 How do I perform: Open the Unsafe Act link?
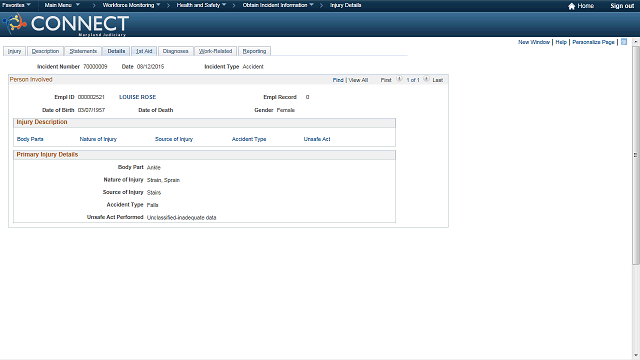tap(317, 139)
